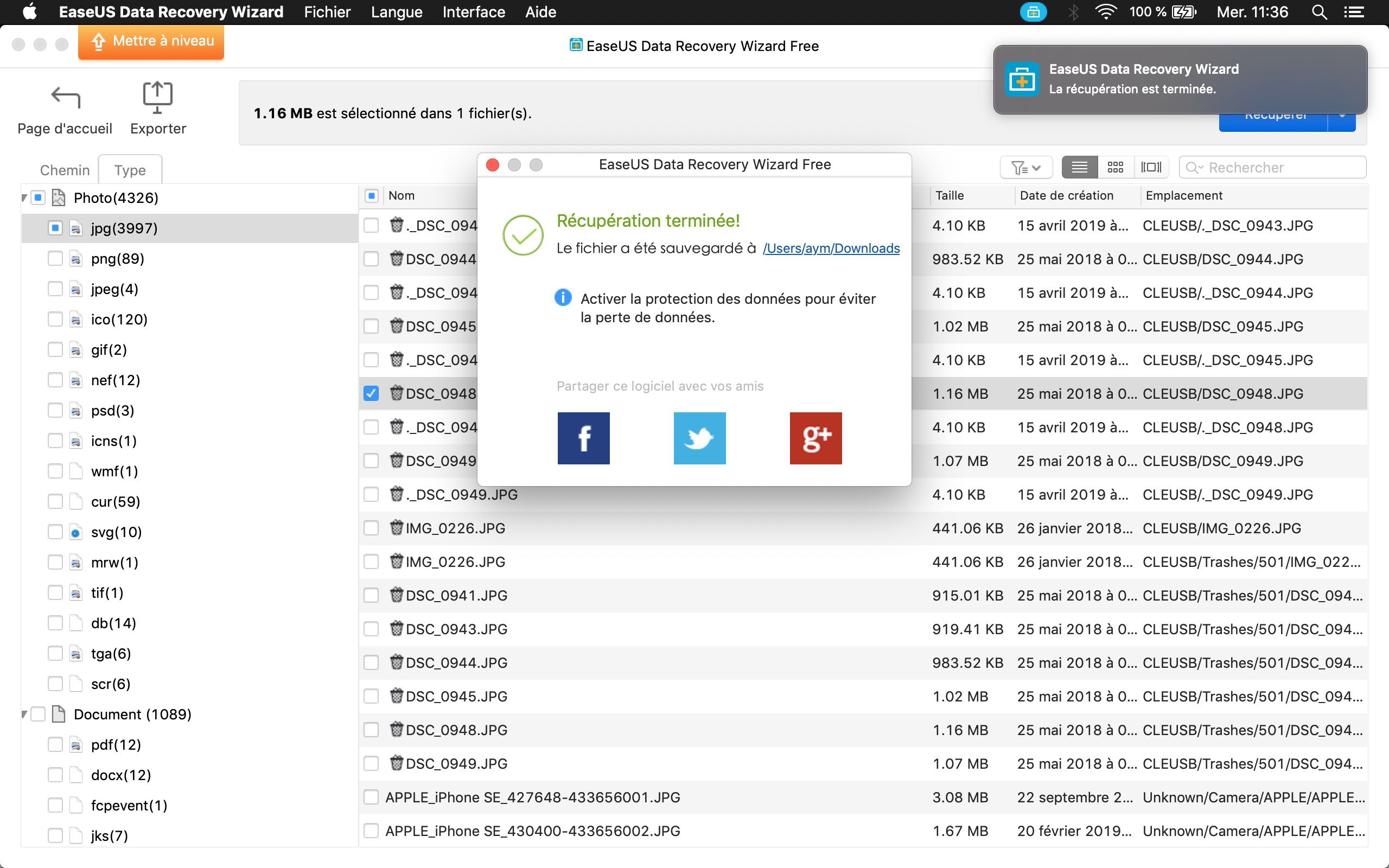Open the Interface menu
This screenshot has height=868, width=1389.
(x=474, y=12)
